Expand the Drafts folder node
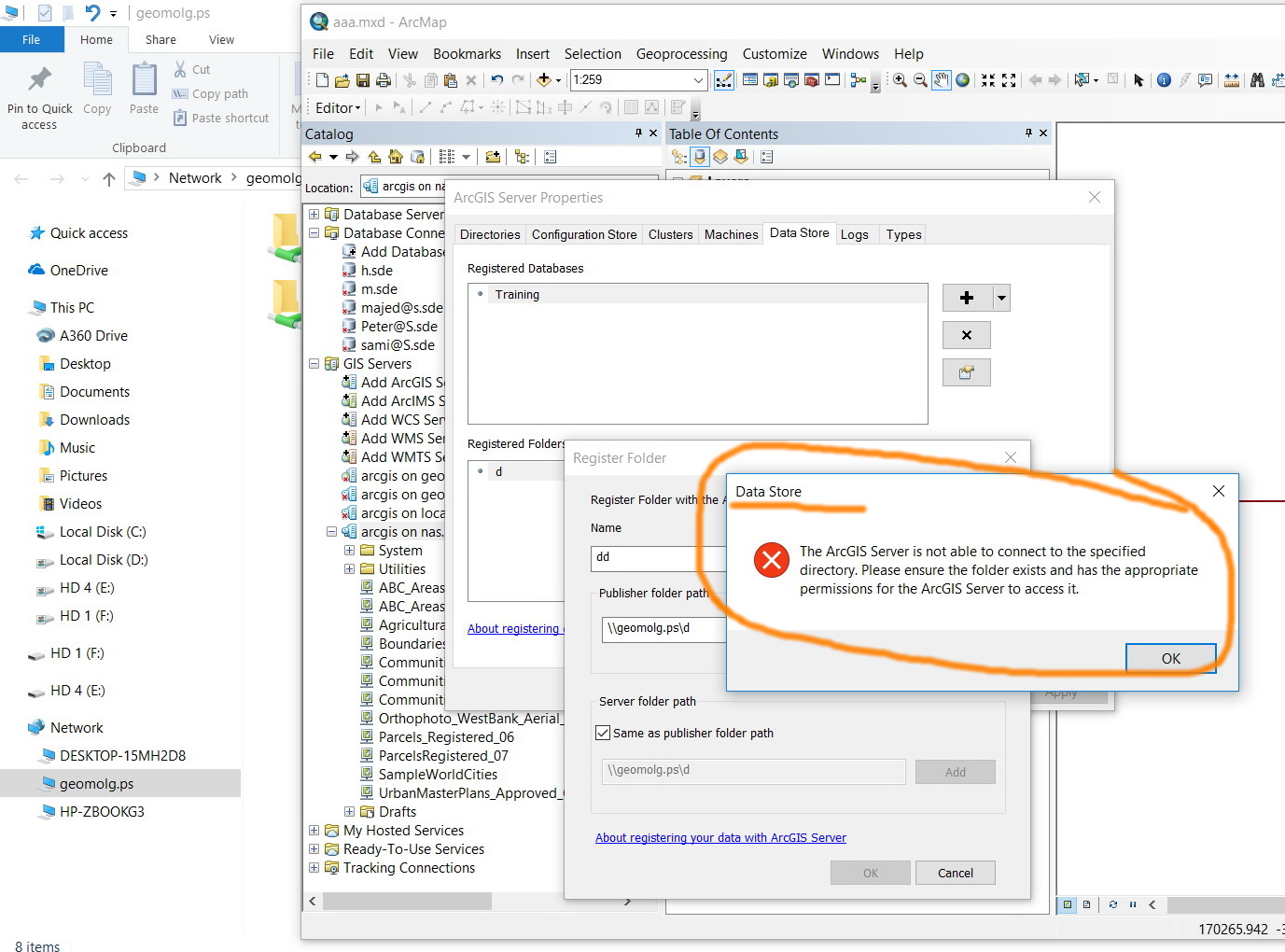Viewport: 1285px width, 952px height. (350, 812)
